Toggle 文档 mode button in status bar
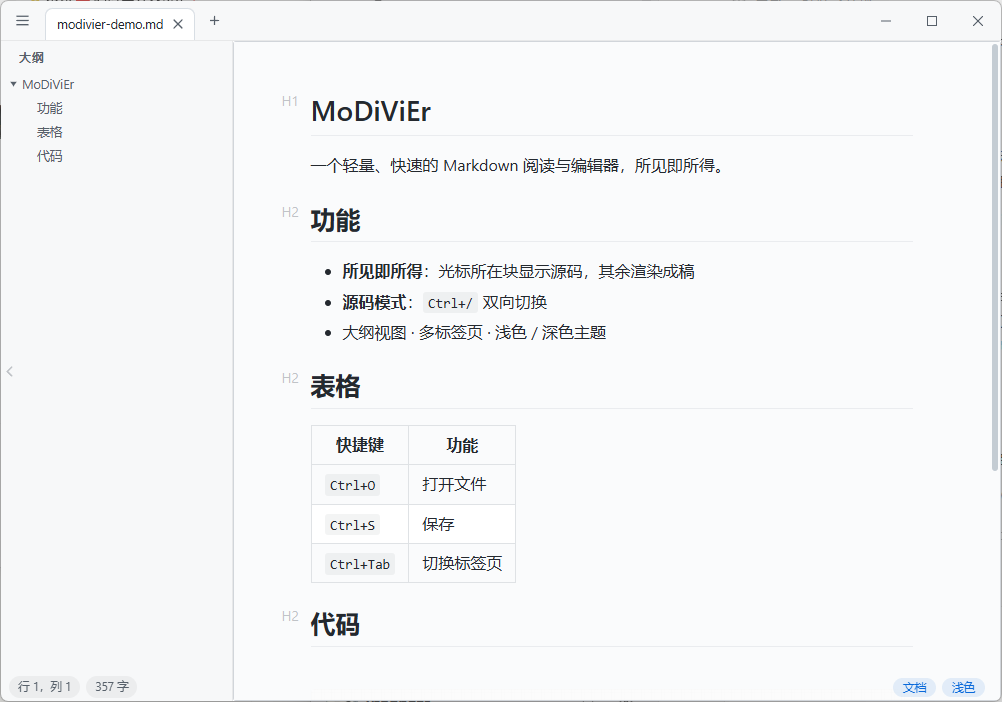1002x702 pixels. click(914, 687)
